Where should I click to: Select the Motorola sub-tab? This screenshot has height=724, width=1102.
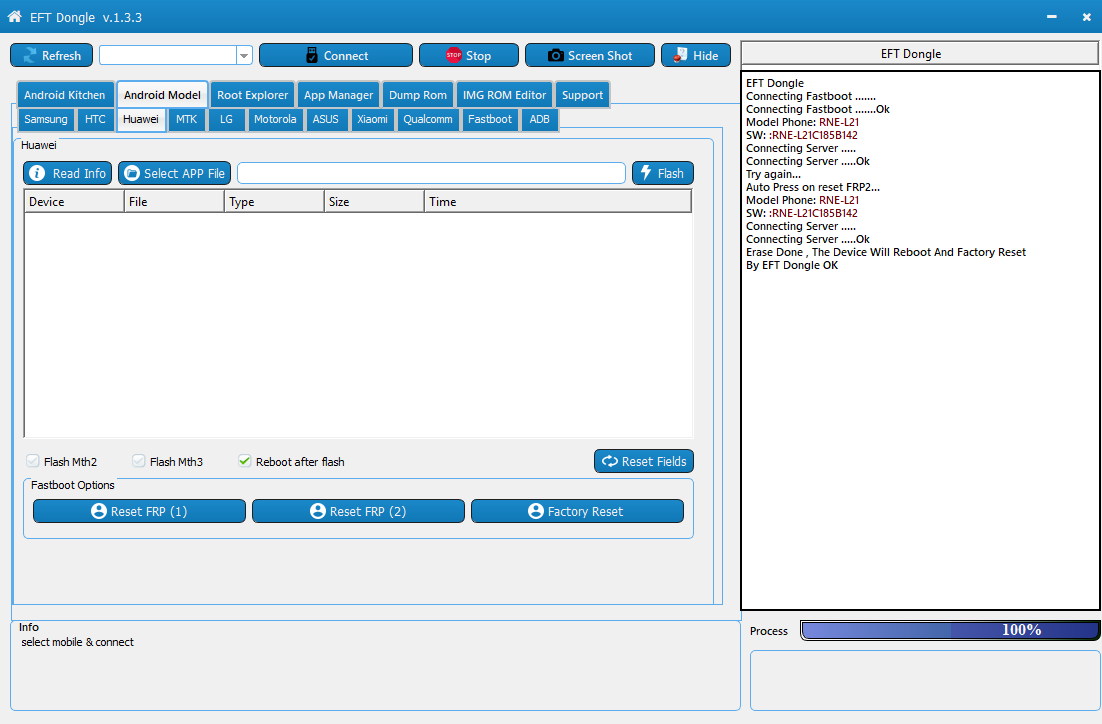(275, 119)
